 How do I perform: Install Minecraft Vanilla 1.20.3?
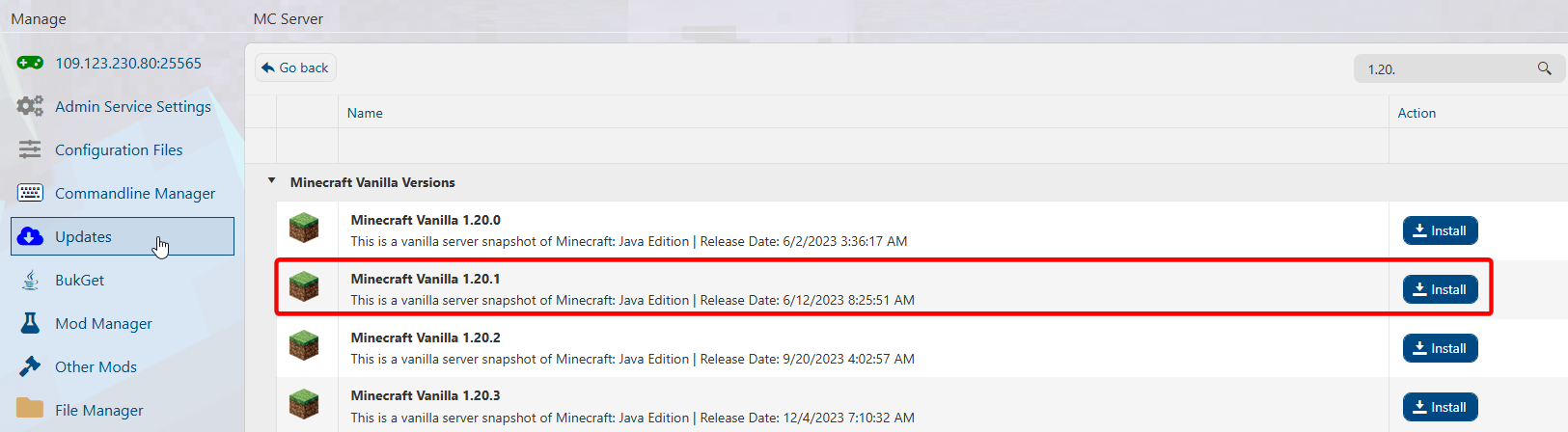click(x=1440, y=407)
